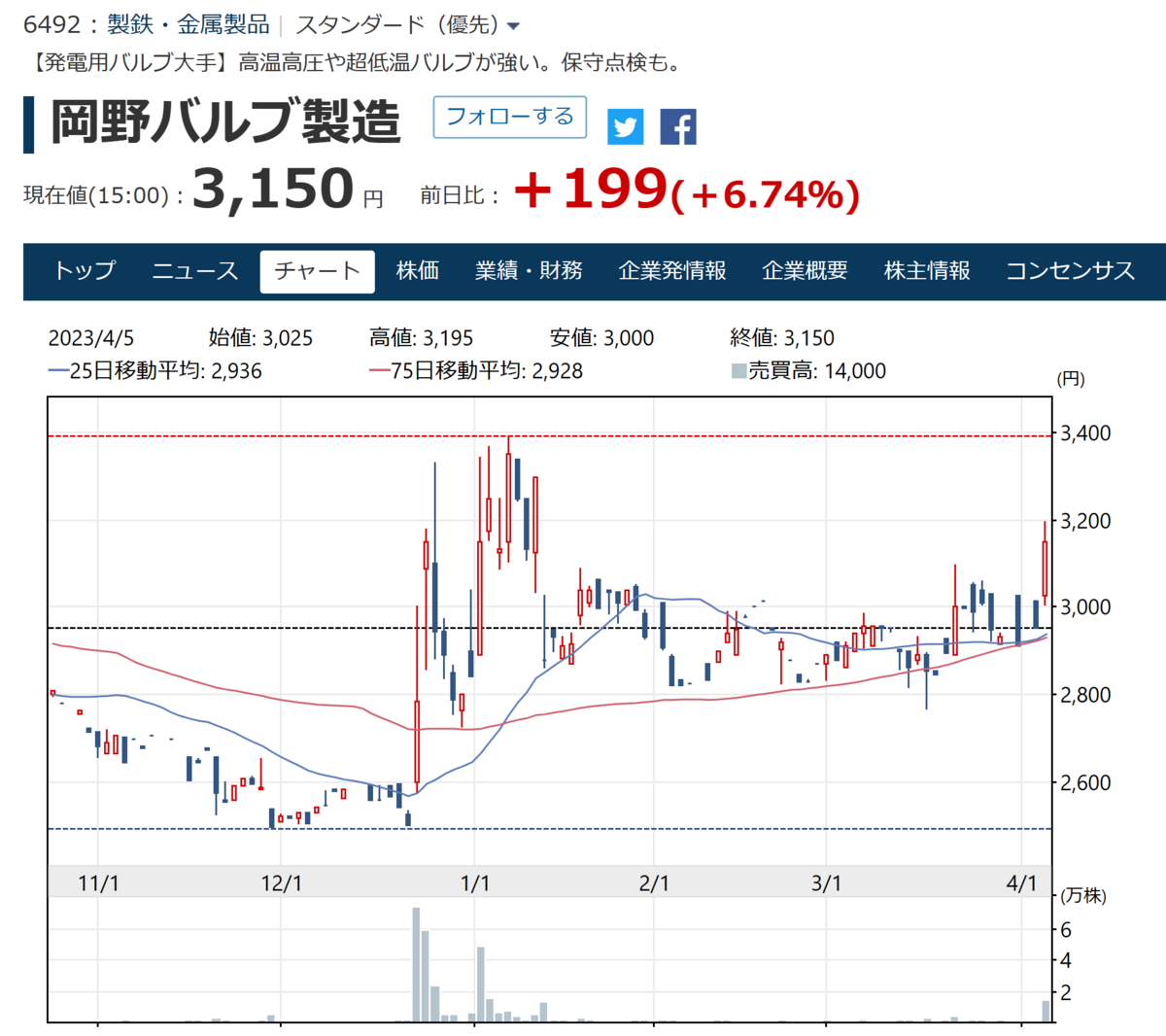Switch to 企業発情報 tab
The height and width of the screenshot is (1036, 1166).
[672, 271]
